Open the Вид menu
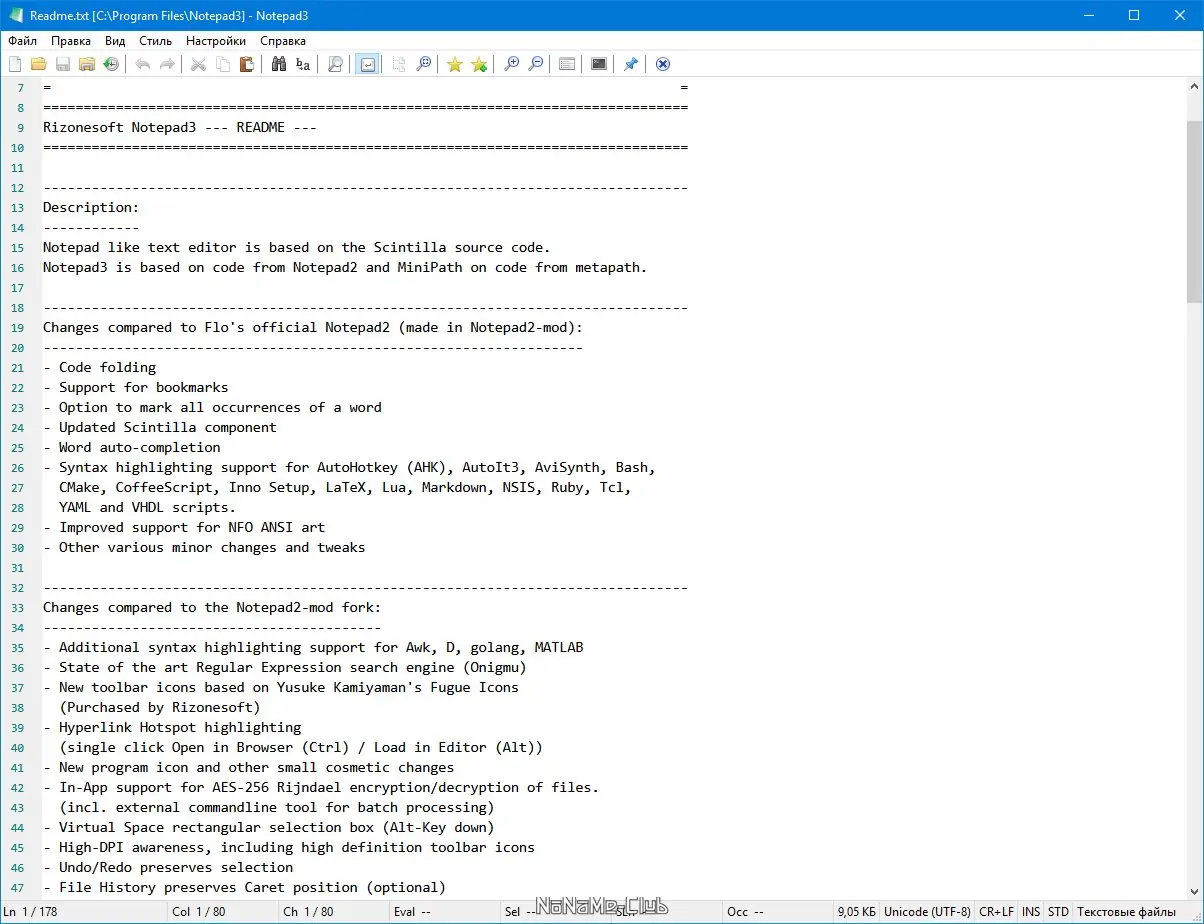The height and width of the screenshot is (924, 1204). pyautogui.click(x=115, y=41)
